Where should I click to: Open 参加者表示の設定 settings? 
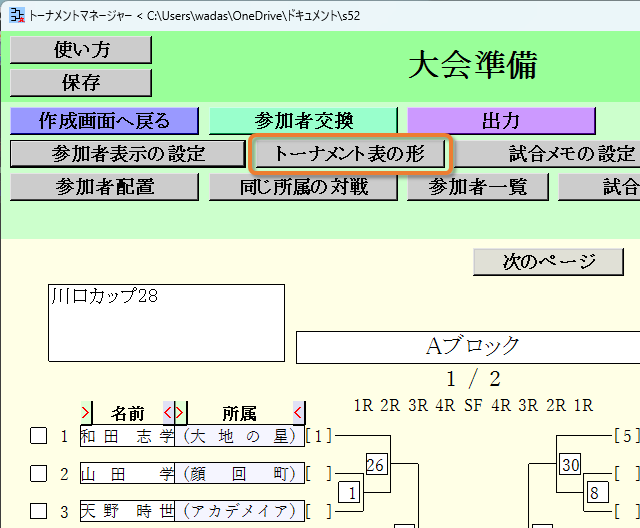coord(128,154)
